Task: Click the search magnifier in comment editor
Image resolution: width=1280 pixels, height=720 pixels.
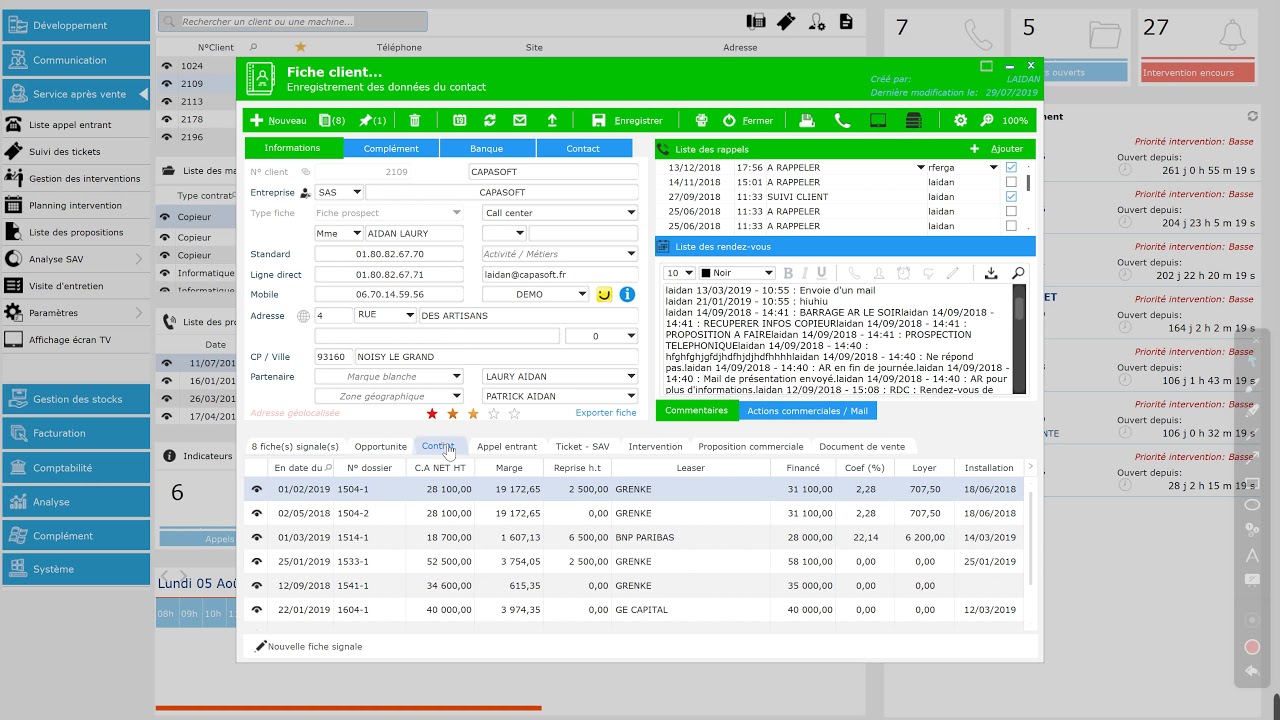Action: (1018, 273)
